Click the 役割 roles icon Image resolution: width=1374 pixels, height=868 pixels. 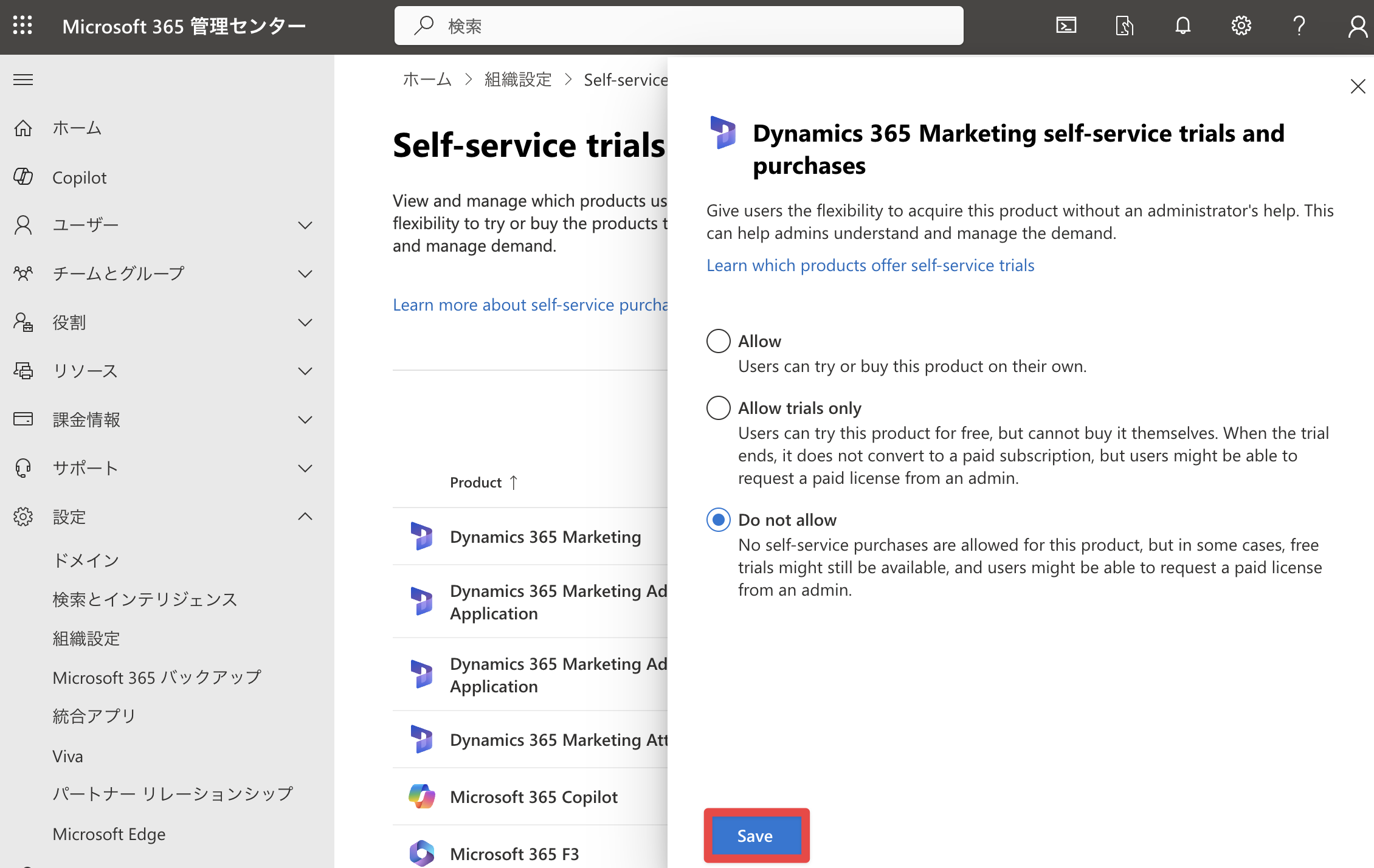pos(23,322)
